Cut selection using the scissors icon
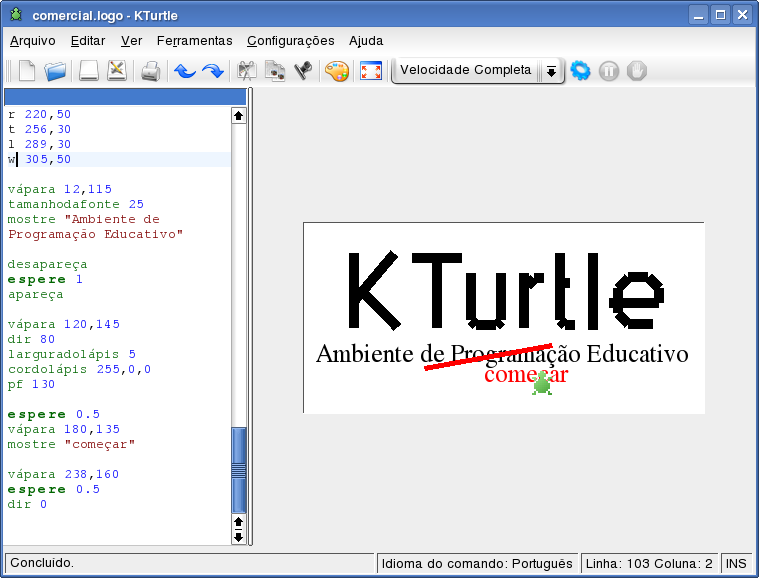The height and width of the screenshot is (578, 759). [x=246, y=71]
